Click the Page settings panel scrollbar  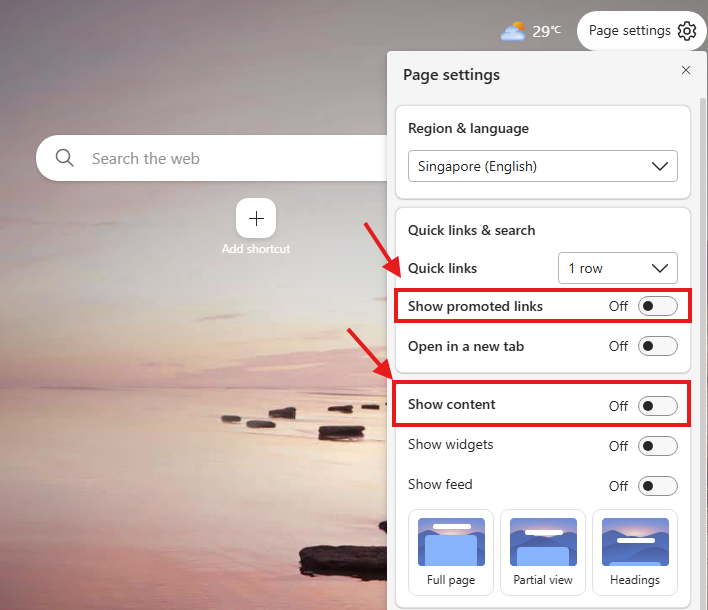[x=703, y=352]
